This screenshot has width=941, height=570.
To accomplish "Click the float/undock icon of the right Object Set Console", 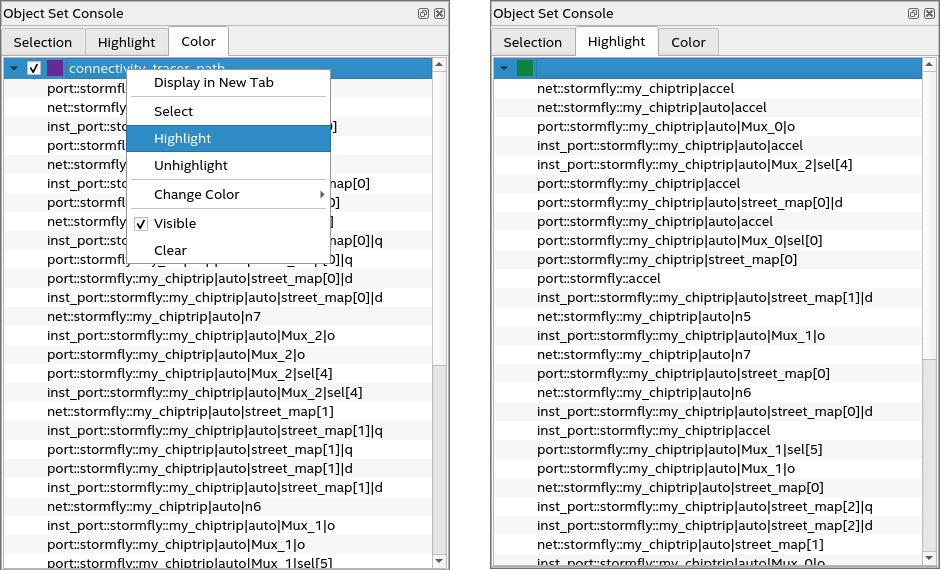I will (913, 14).
